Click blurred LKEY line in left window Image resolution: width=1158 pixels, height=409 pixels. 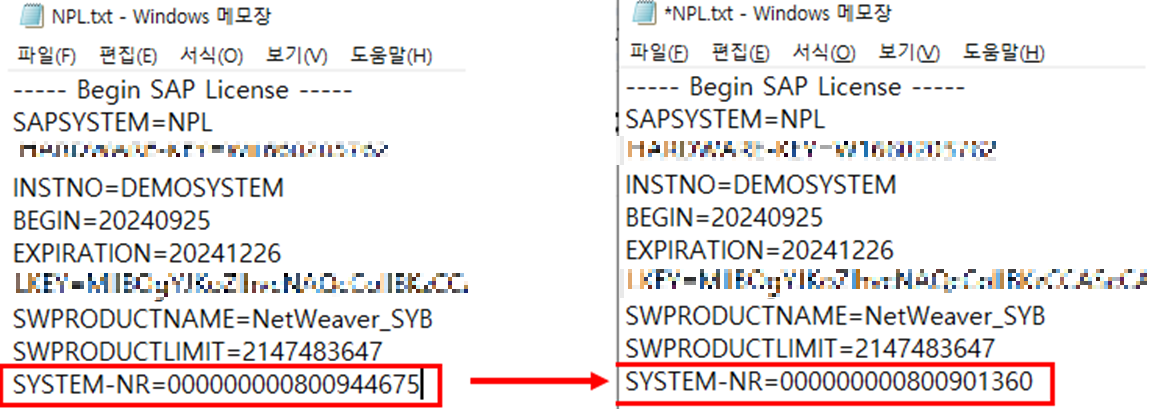click(241, 283)
